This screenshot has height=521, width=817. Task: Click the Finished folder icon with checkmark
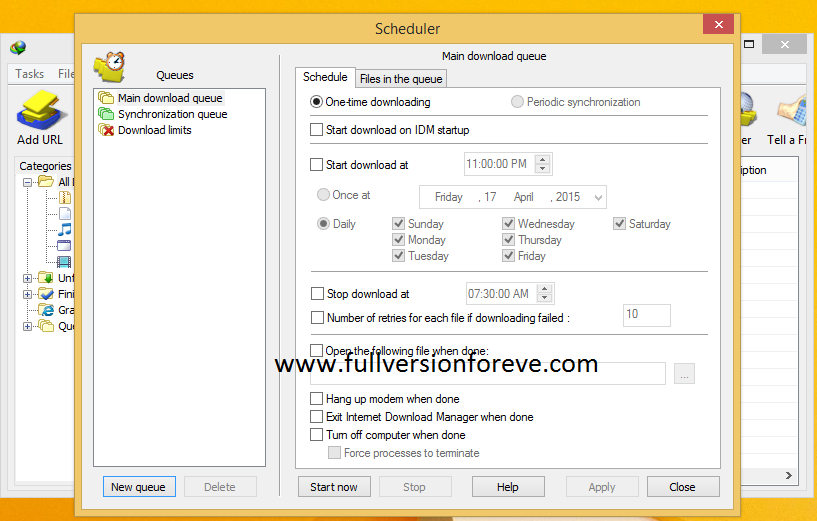click(x=46, y=294)
